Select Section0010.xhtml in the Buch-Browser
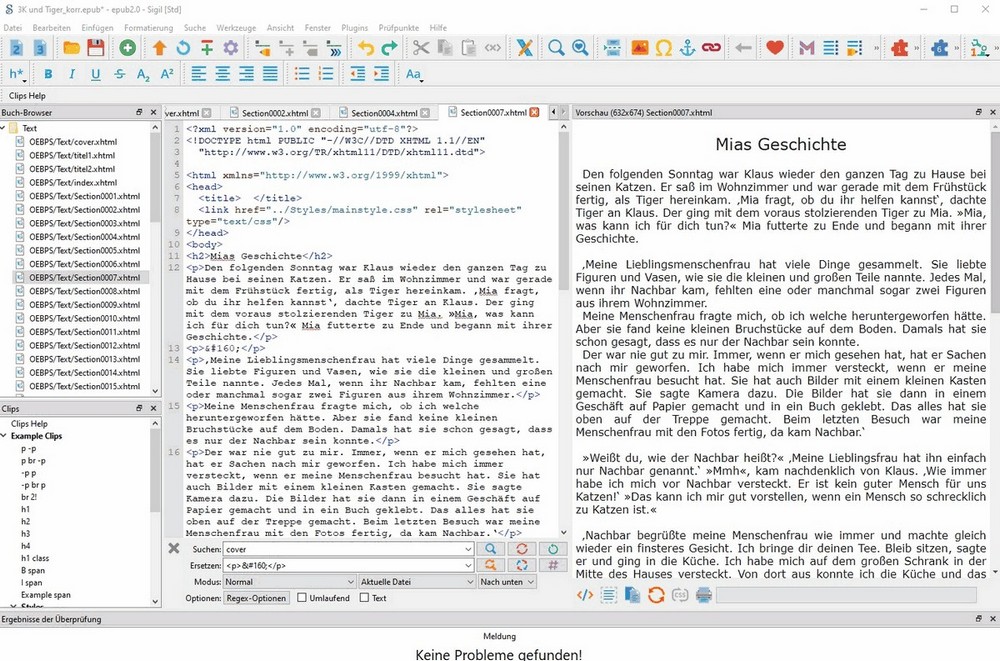The image size is (1000, 661). coord(84,318)
